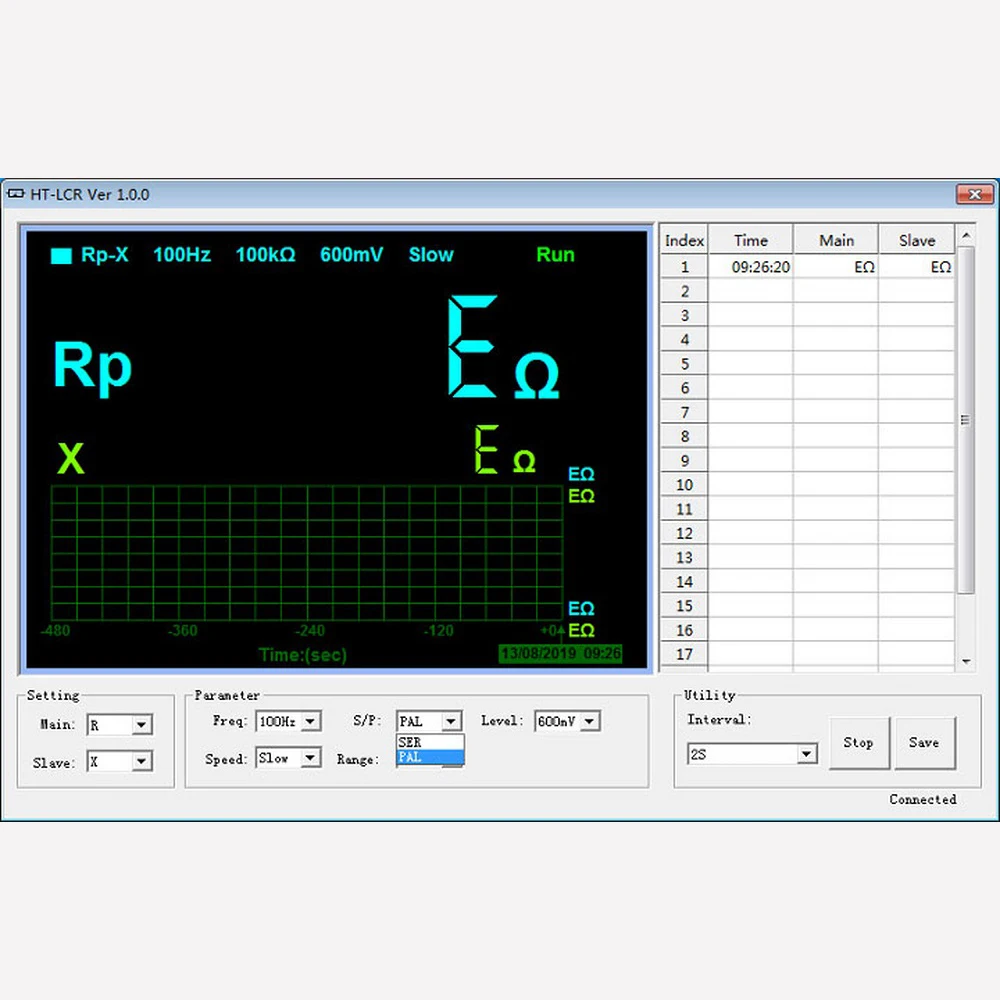This screenshot has height=1000, width=1000.
Task: Click the 100Hz readout on display
Action: [182, 254]
